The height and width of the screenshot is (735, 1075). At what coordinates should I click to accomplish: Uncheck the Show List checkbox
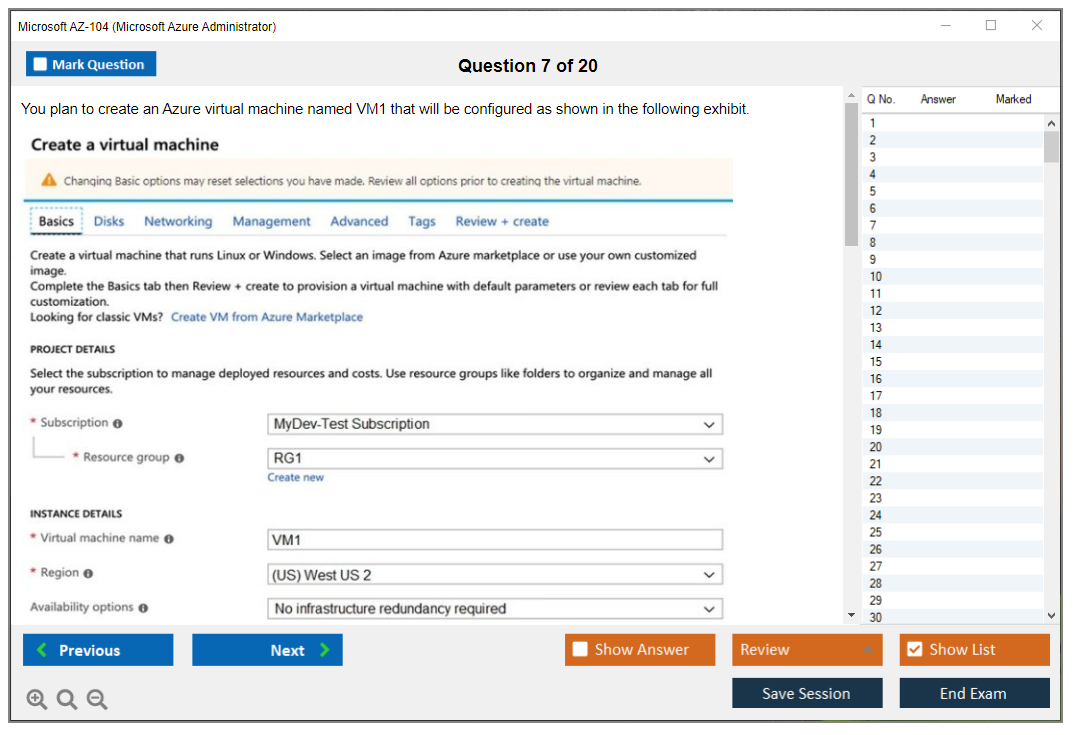[x=914, y=649]
